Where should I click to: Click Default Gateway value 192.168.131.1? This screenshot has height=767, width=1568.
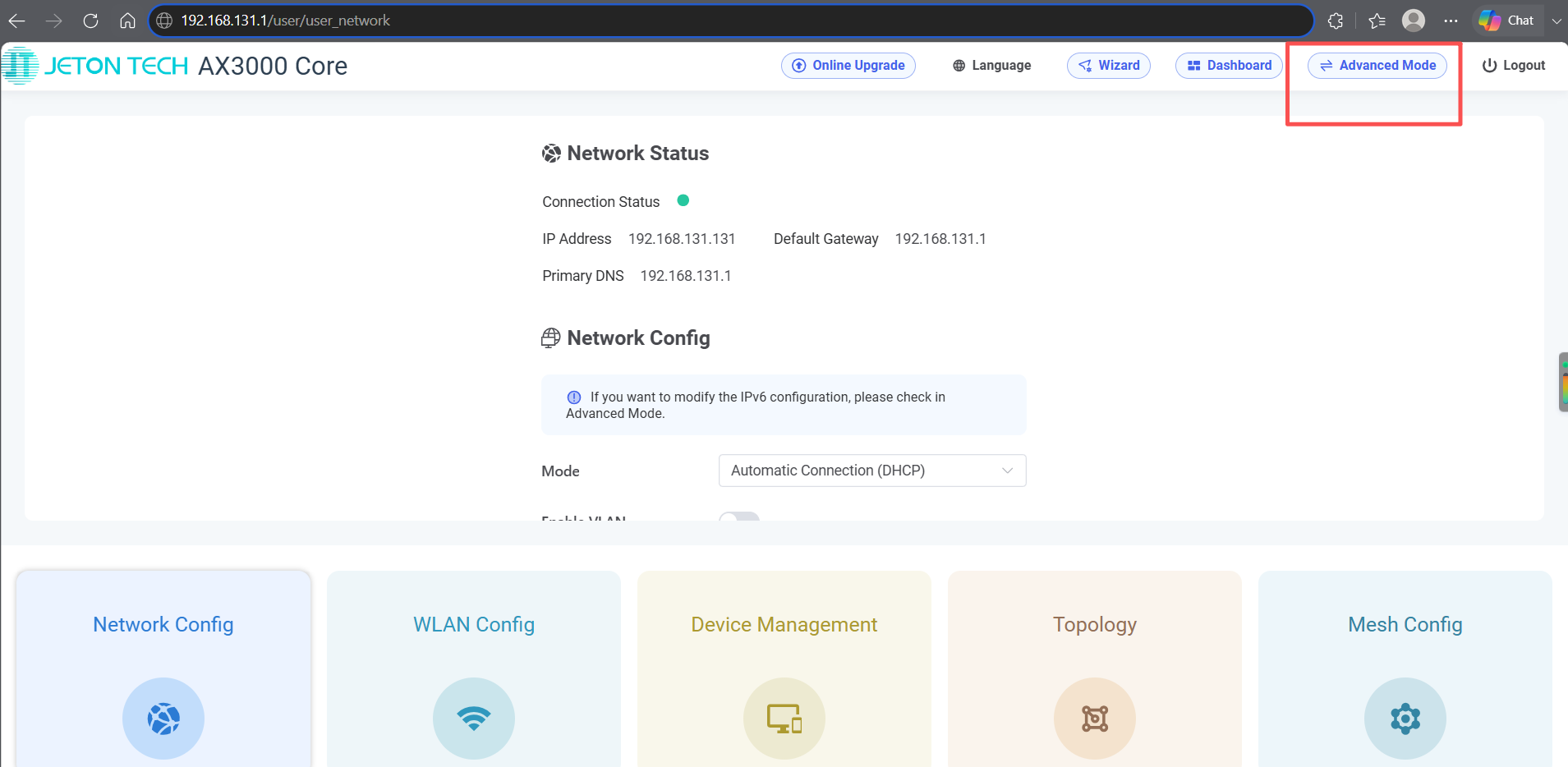[940, 239]
